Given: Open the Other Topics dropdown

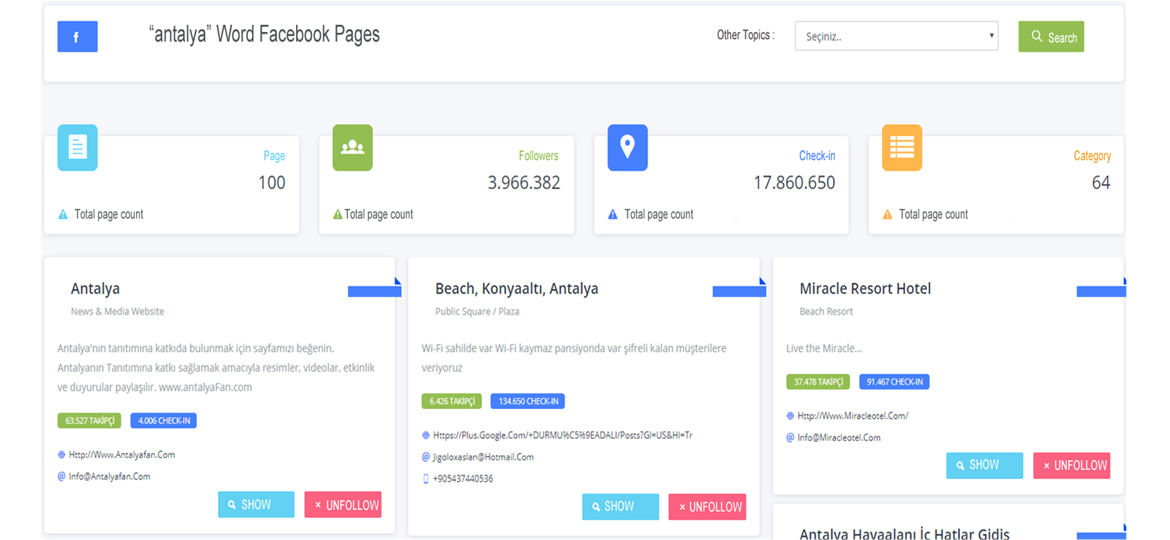Looking at the screenshot, I should [896, 36].
